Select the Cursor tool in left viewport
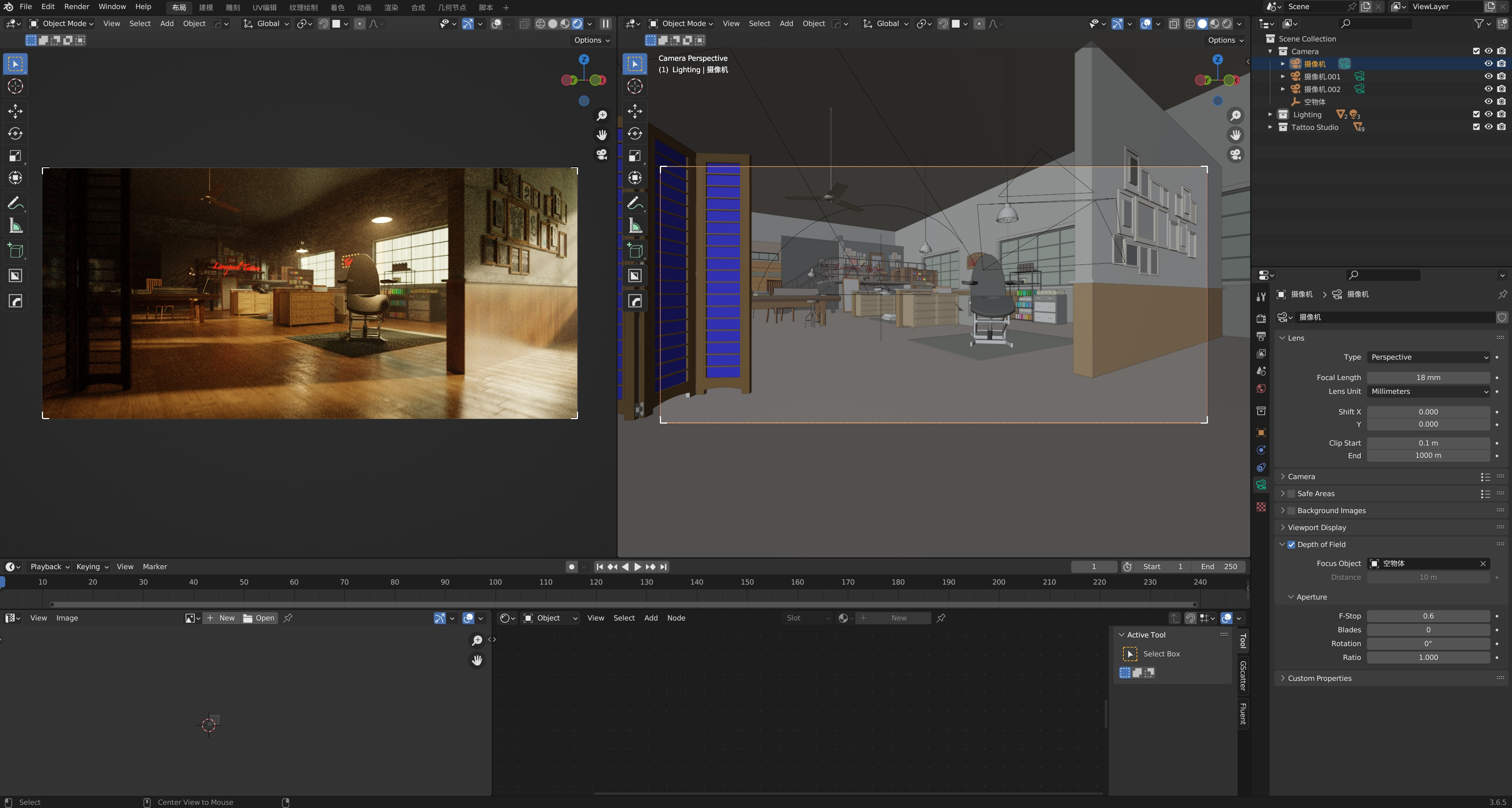The image size is (1512, 808). pyautogui.click(x=15, y=86)
